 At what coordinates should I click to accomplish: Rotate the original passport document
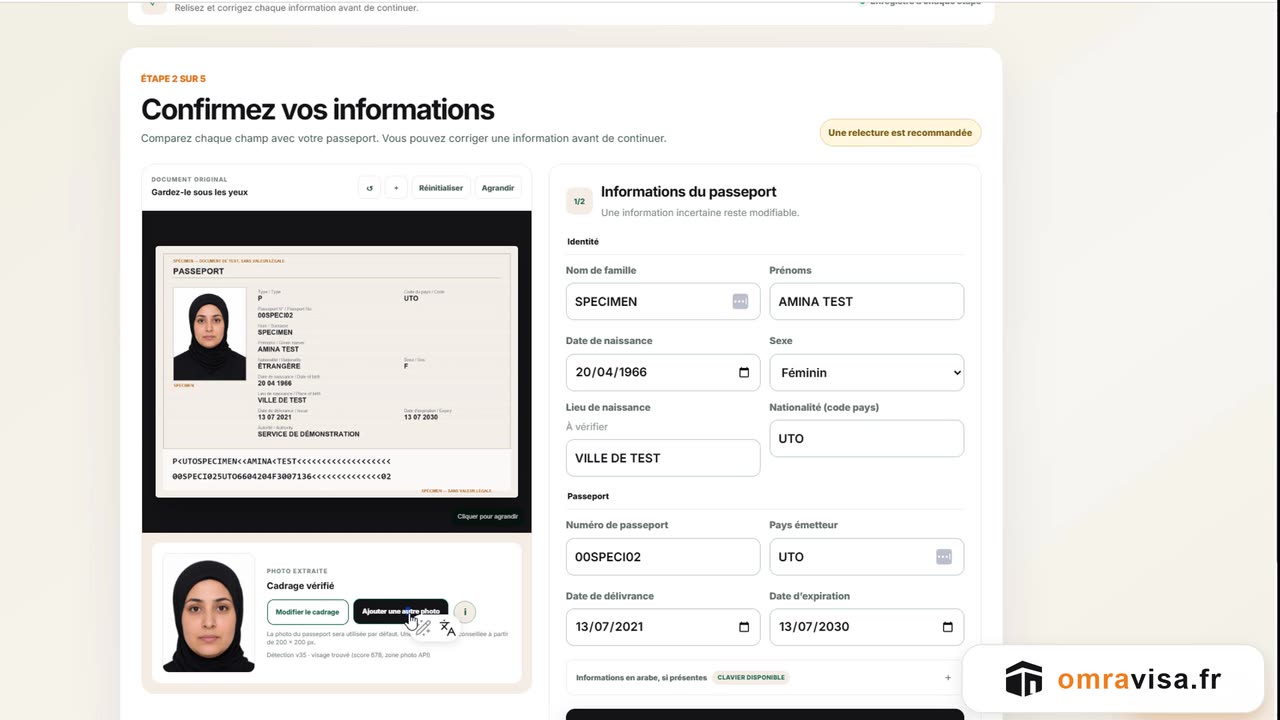(369, 188)
